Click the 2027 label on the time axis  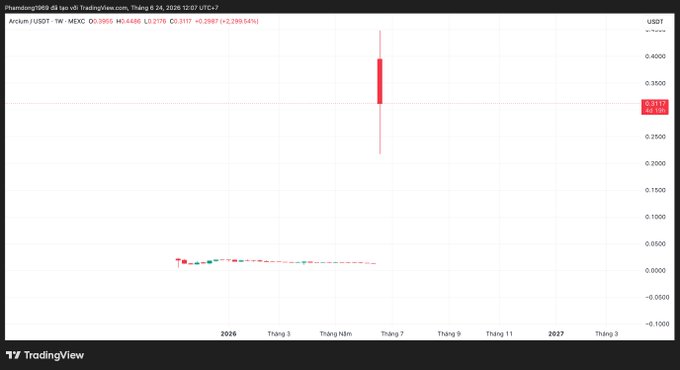click(556, 334)
